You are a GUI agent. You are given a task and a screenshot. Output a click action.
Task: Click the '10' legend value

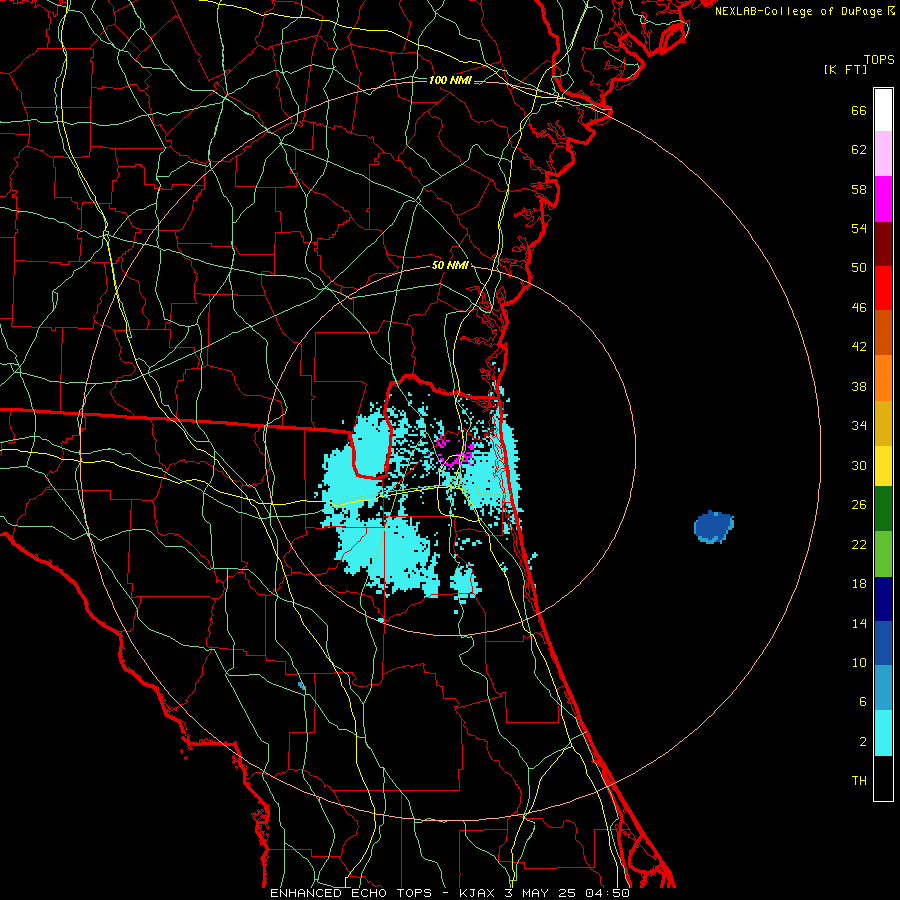pyautogui.click(x=859, y=663)
